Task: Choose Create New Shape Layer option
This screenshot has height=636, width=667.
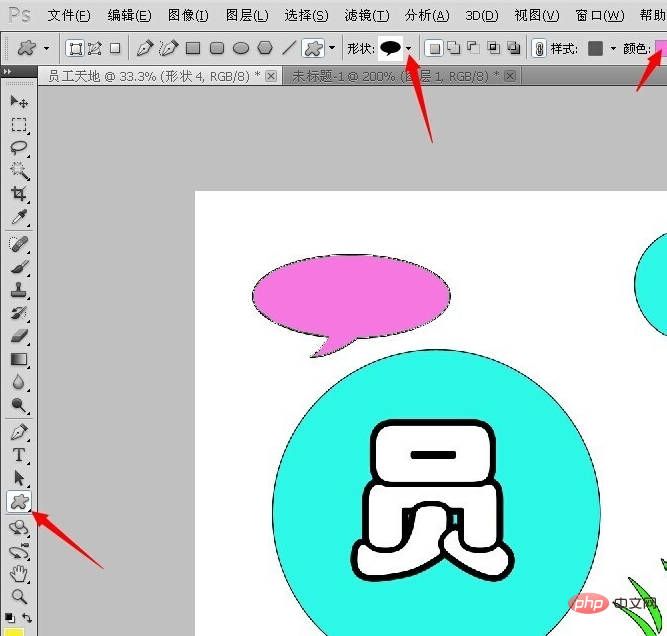Action: click(434, 48)
